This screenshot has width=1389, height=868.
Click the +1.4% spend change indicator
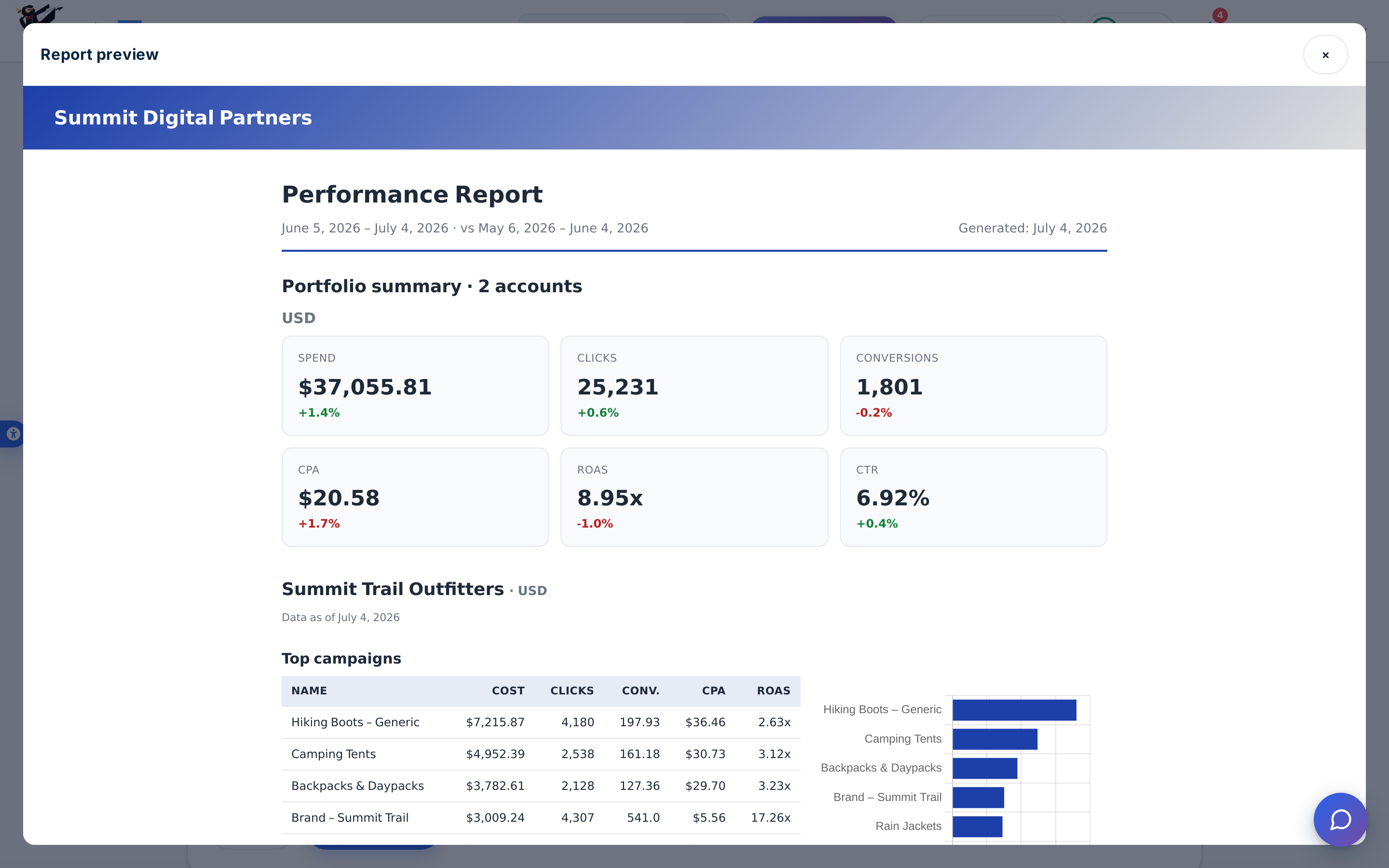coord(319,413)
